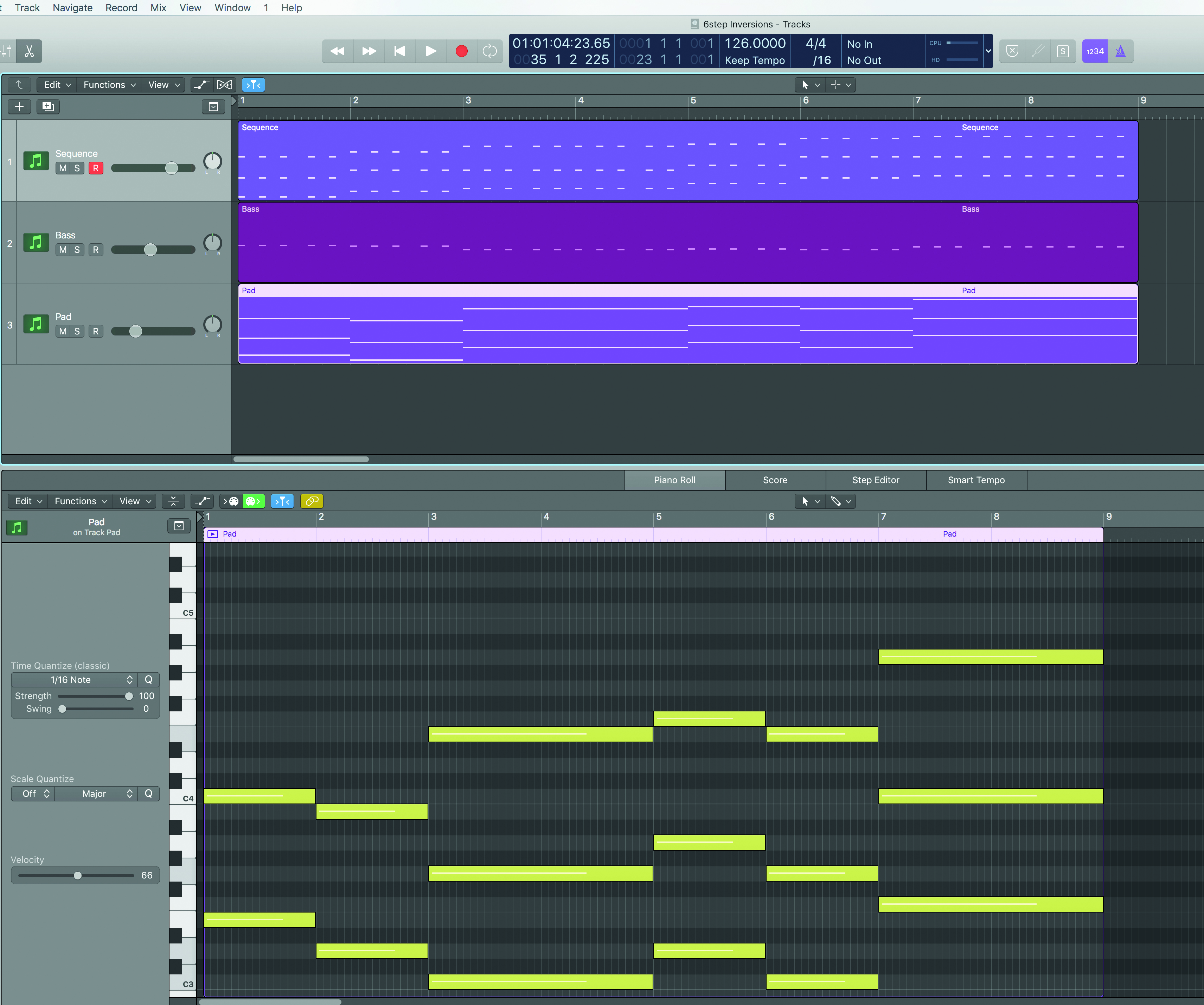Screen dimensions: 1204x1005
Task: Solo the Sequence track
Action: (x=77, y=168)
